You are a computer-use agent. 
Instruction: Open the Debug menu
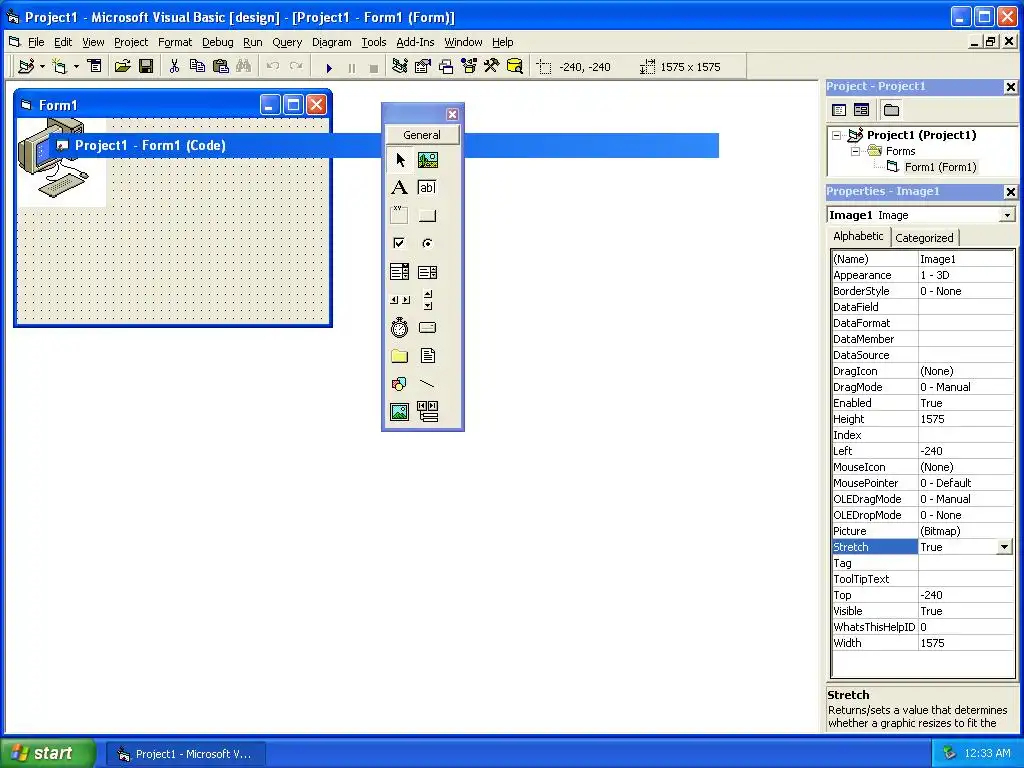(x=217, y=42)
